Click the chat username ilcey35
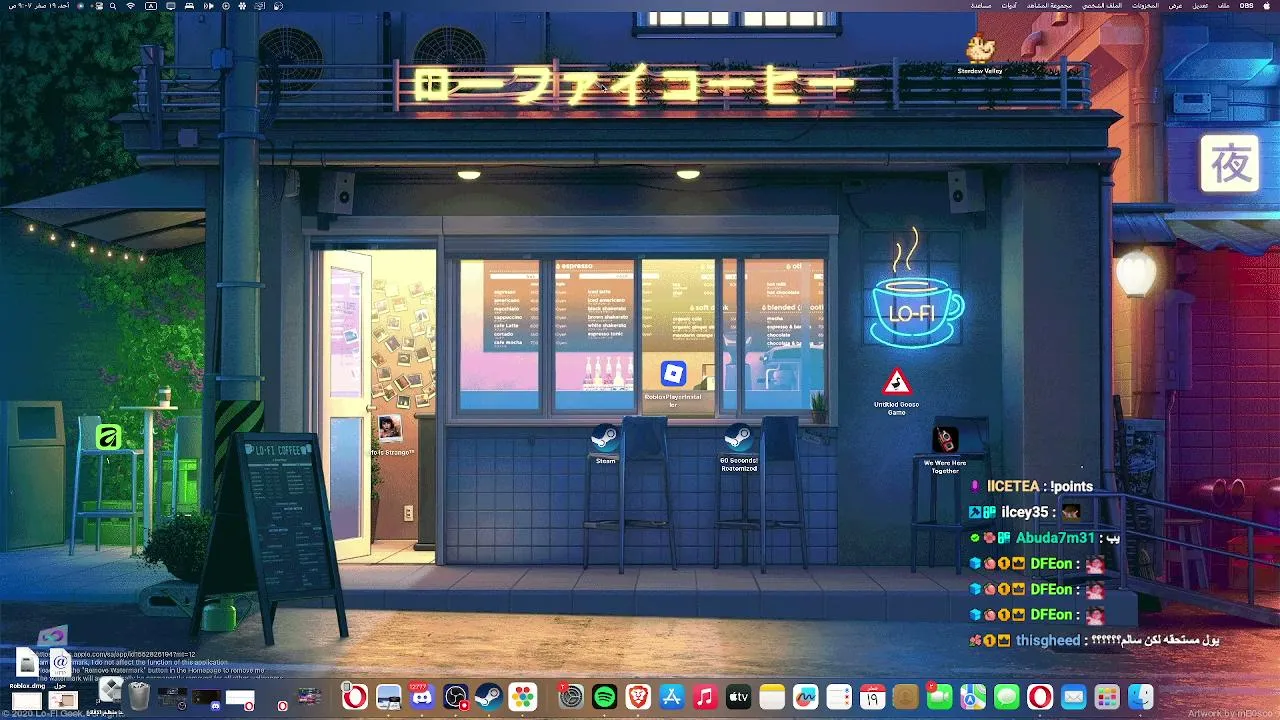The width and height of the screenshot is (1280, 720). (x=1024, y=512)
